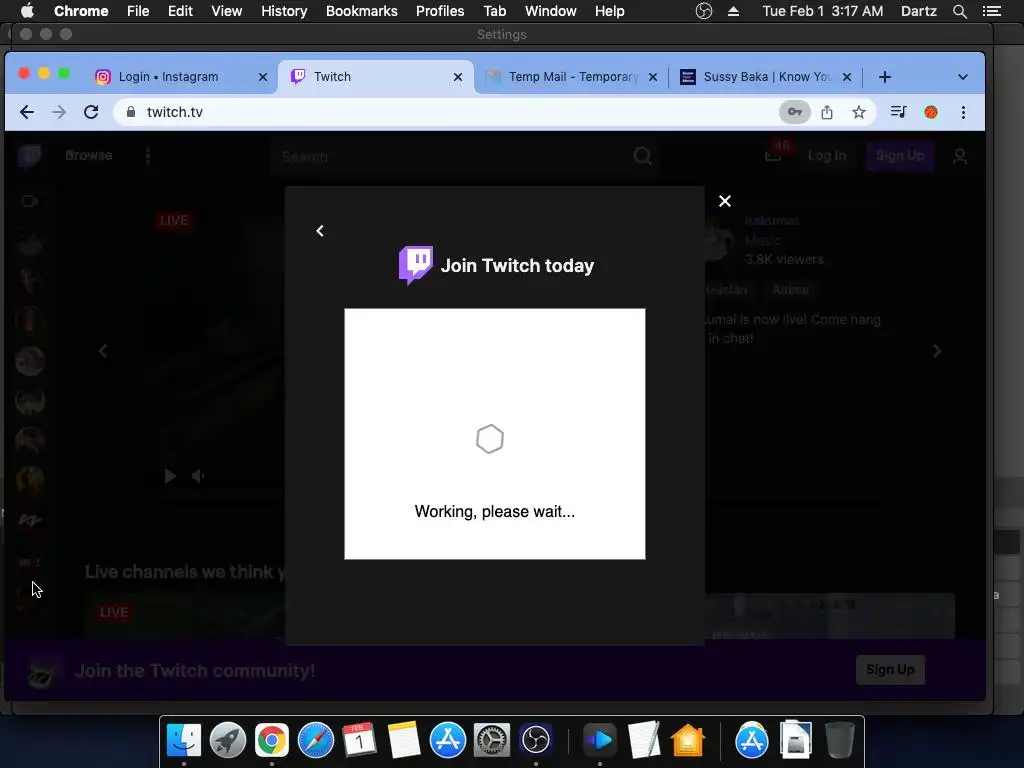Click the share page icon in address bar
Viewport: 1024px width, 768px height.
tap(827, 112)
